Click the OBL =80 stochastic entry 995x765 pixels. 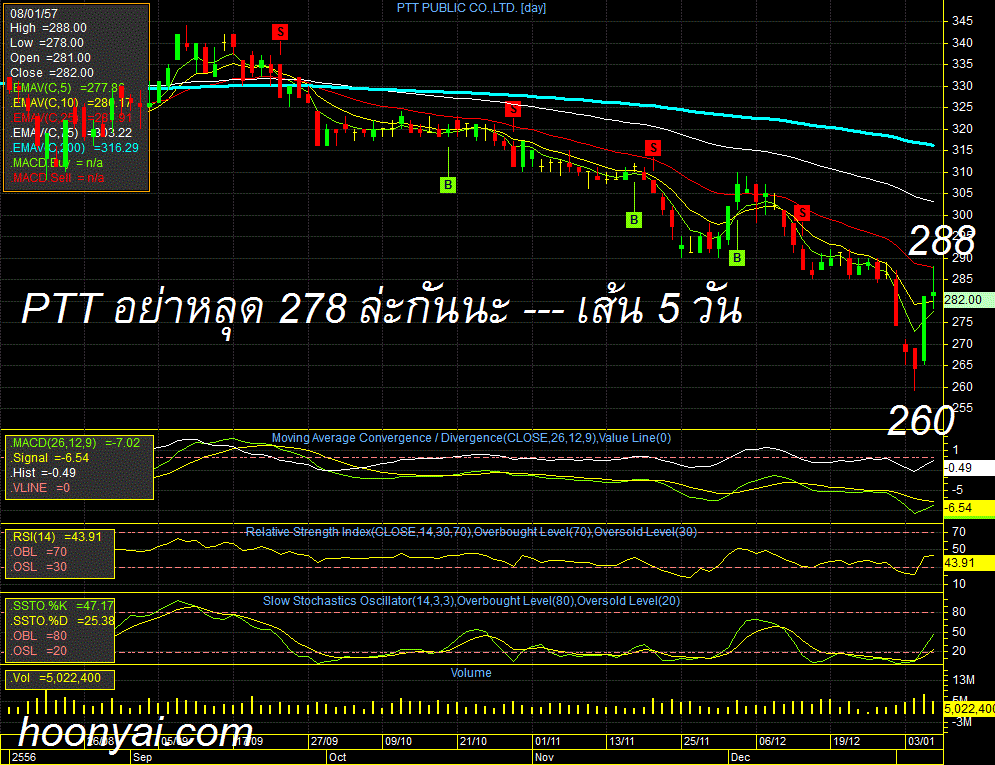(x=39, y=636)
